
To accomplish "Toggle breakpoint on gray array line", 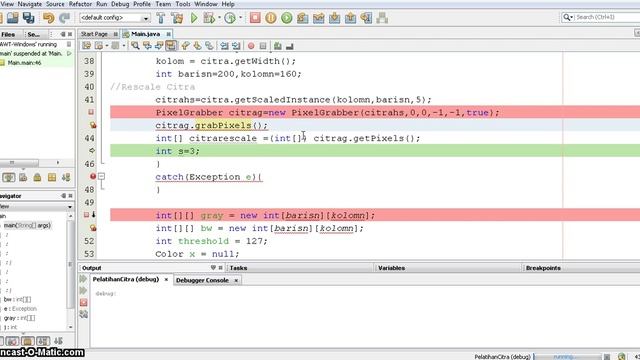I will pos(87,215).
